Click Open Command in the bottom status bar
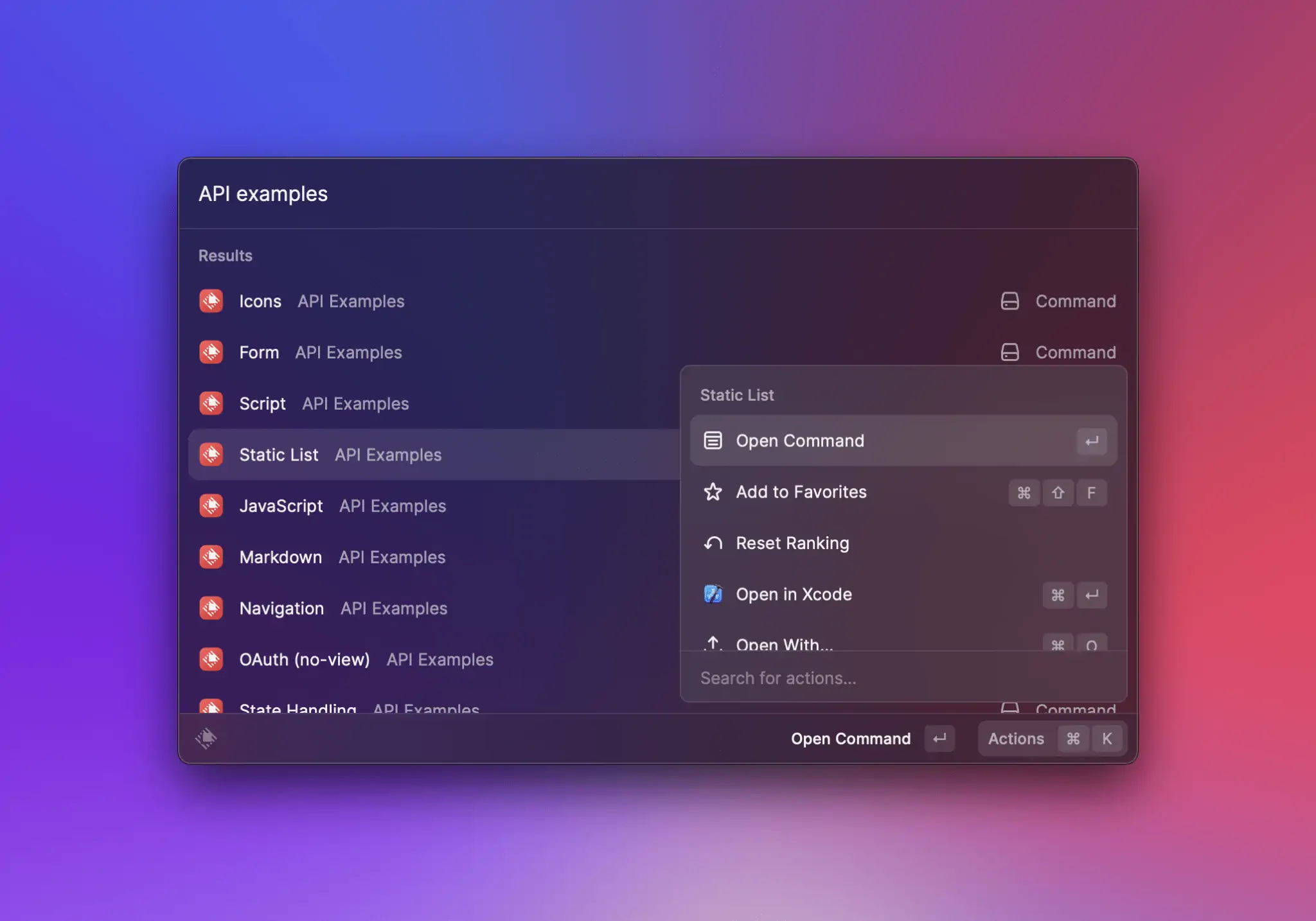Image resolution: width=1316 pixels, height=921 pixels. (850, 739)
